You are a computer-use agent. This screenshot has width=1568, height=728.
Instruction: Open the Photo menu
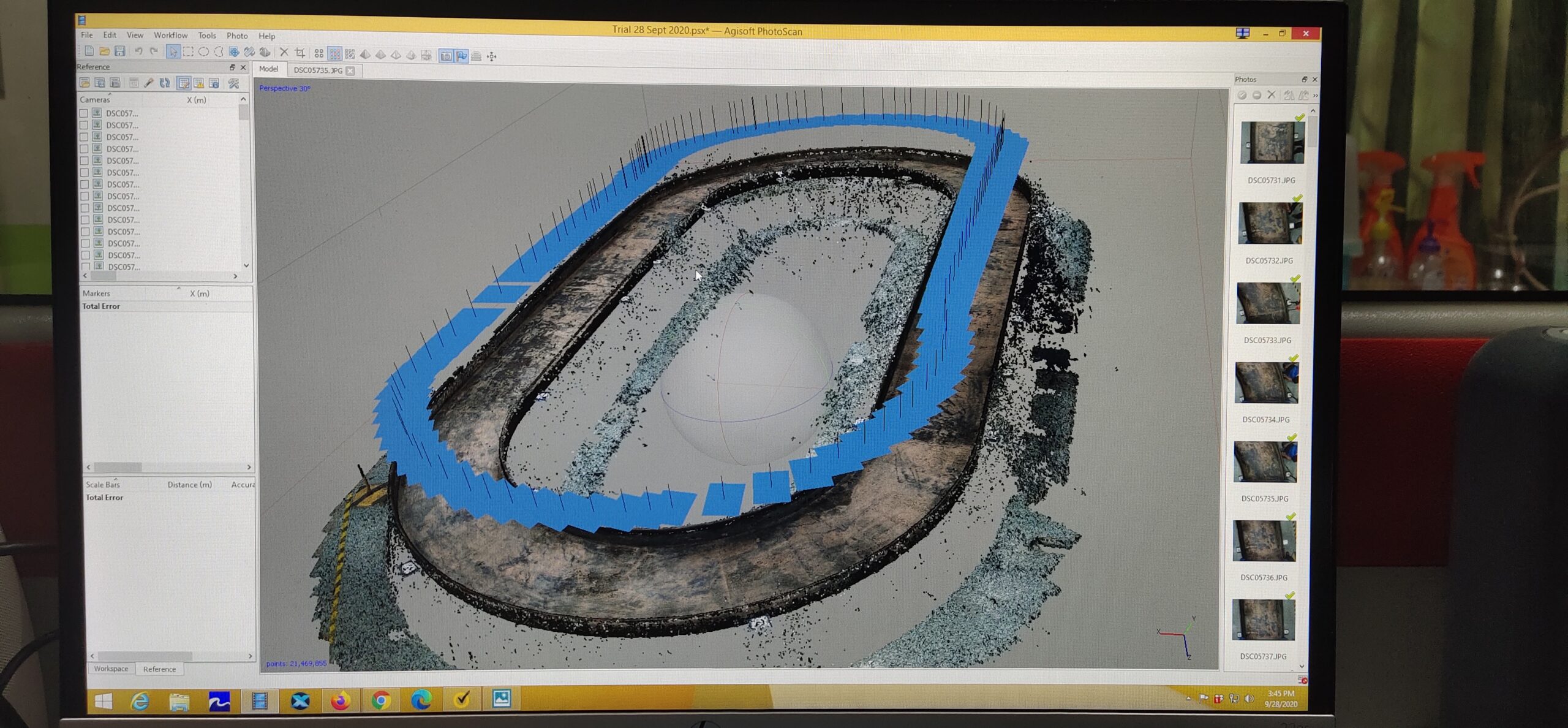click(x=237, y=36)
